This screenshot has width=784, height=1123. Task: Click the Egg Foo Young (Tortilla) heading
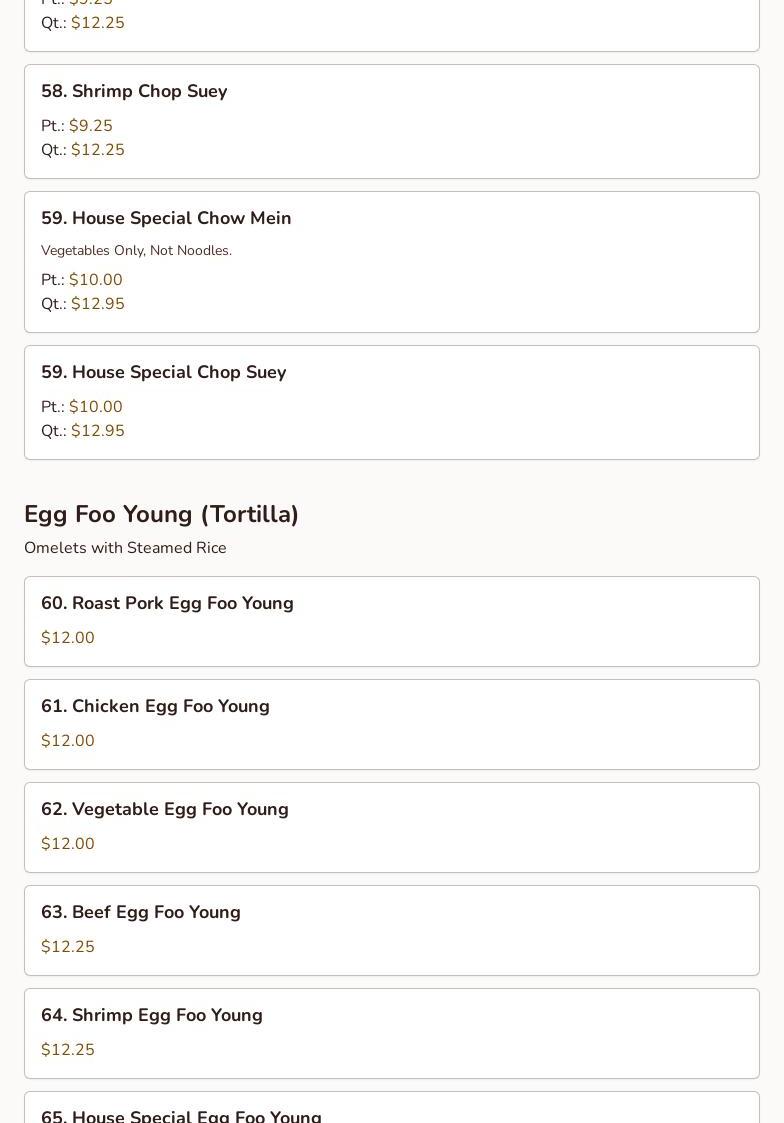[162, 514]
